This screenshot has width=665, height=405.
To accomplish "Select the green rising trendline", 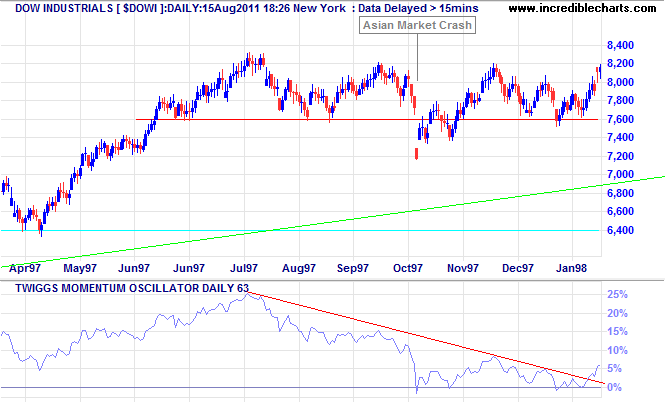I will (332, 222).
